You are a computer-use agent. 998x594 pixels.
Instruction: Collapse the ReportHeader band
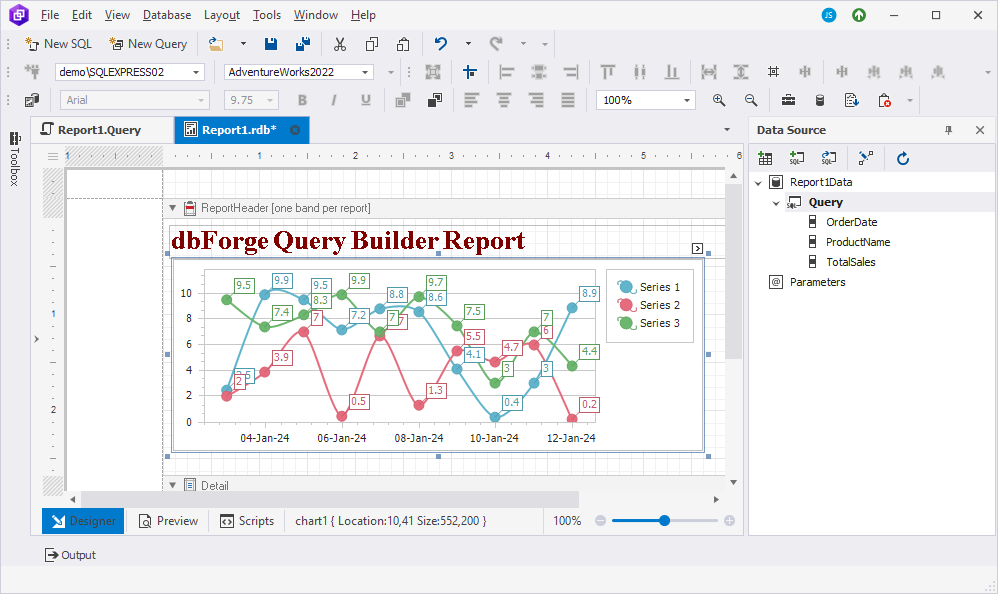(172, 208)
